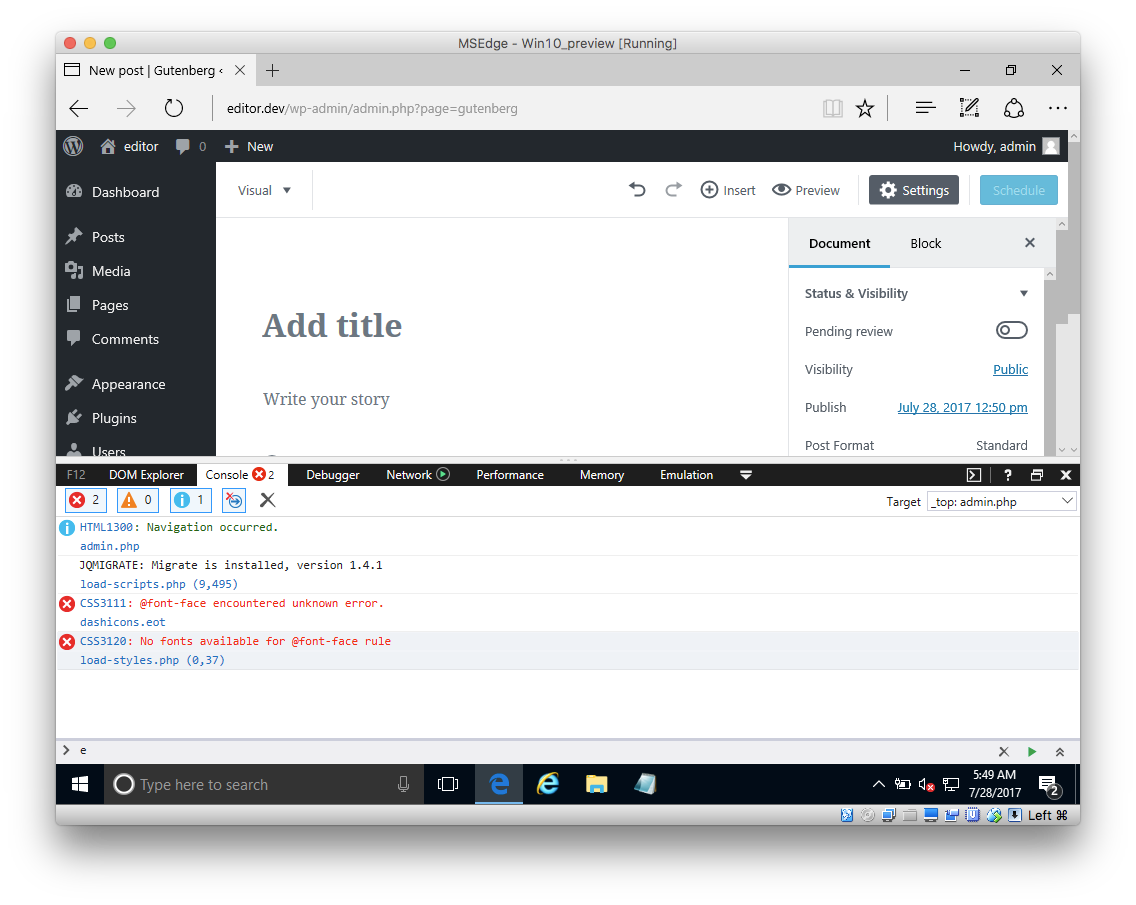The image size is (1136, 905).
Task: Preview the post via the eye icon
Action: pos(805,189)
